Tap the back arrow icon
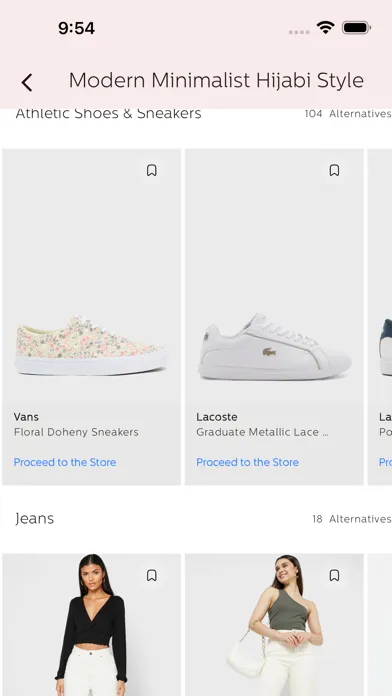Screen dimensions: 392x696 click(27, 83)
